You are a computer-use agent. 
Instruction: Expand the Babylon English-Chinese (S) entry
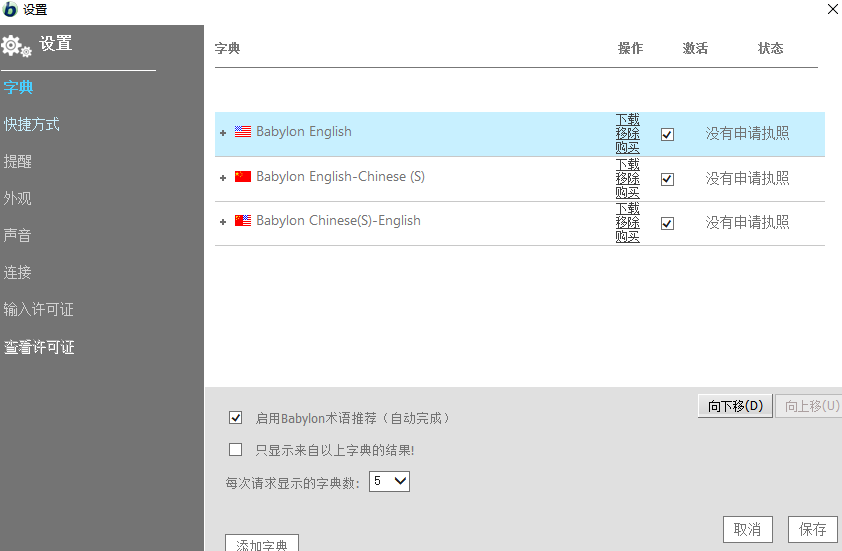[x=223, y=178]
